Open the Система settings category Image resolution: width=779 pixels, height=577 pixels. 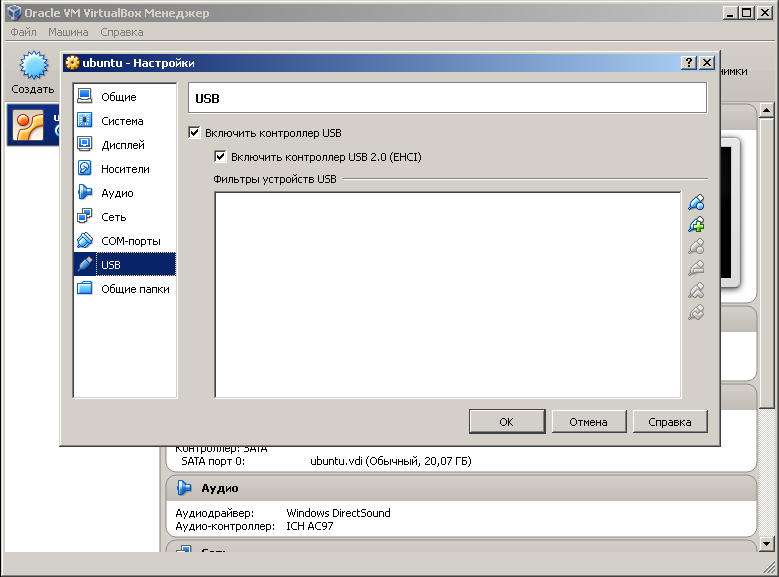(x=125, y=121)
